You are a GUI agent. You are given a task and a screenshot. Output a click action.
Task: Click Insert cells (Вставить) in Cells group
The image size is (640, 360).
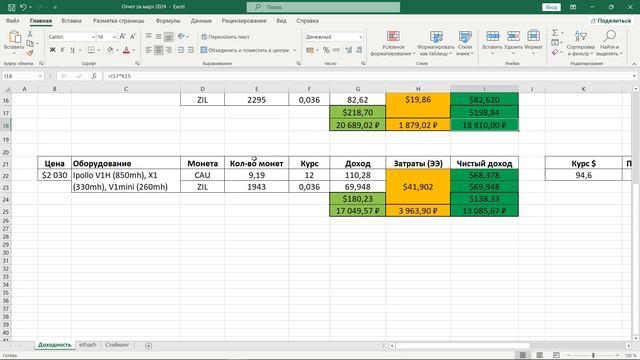(x=492, y=43)
